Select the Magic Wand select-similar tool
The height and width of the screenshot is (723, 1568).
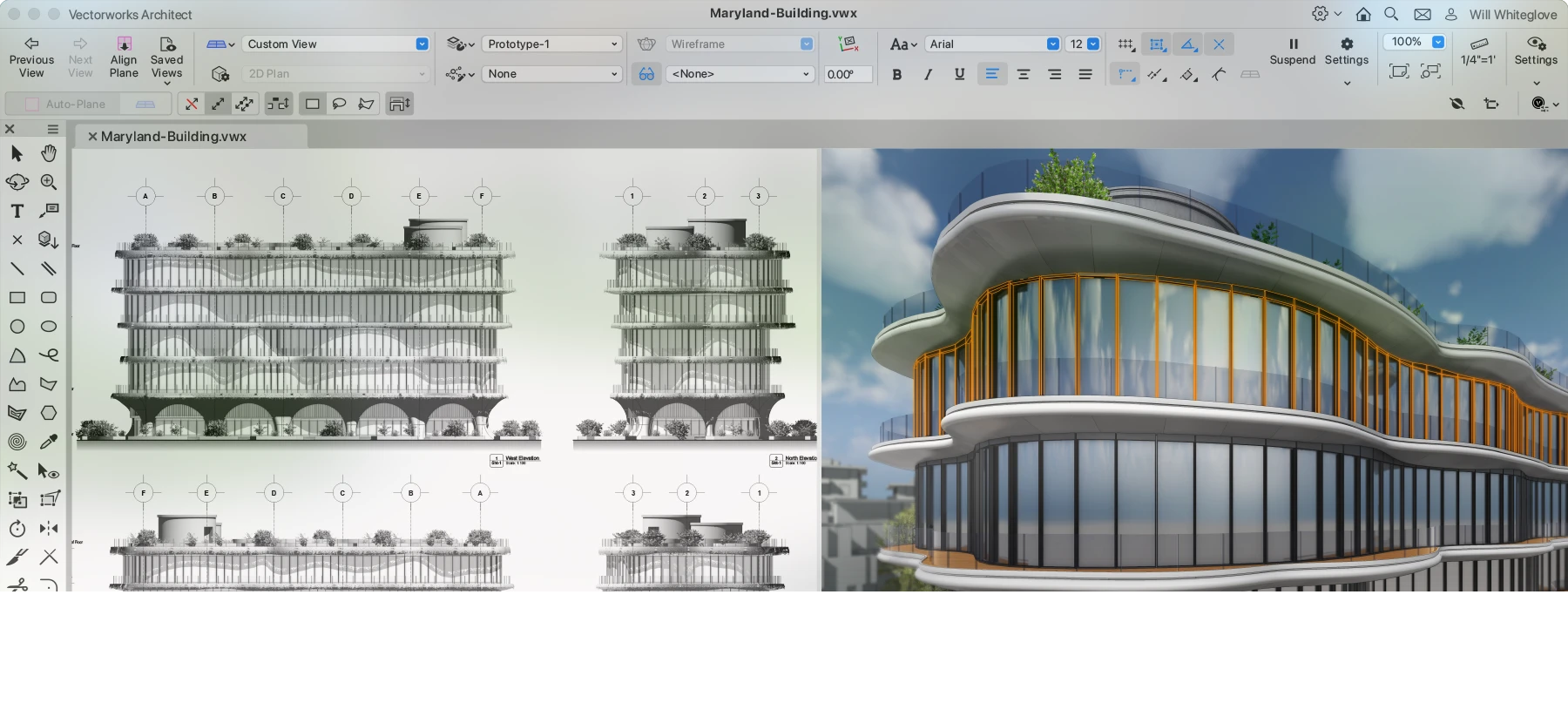[17, 470]
